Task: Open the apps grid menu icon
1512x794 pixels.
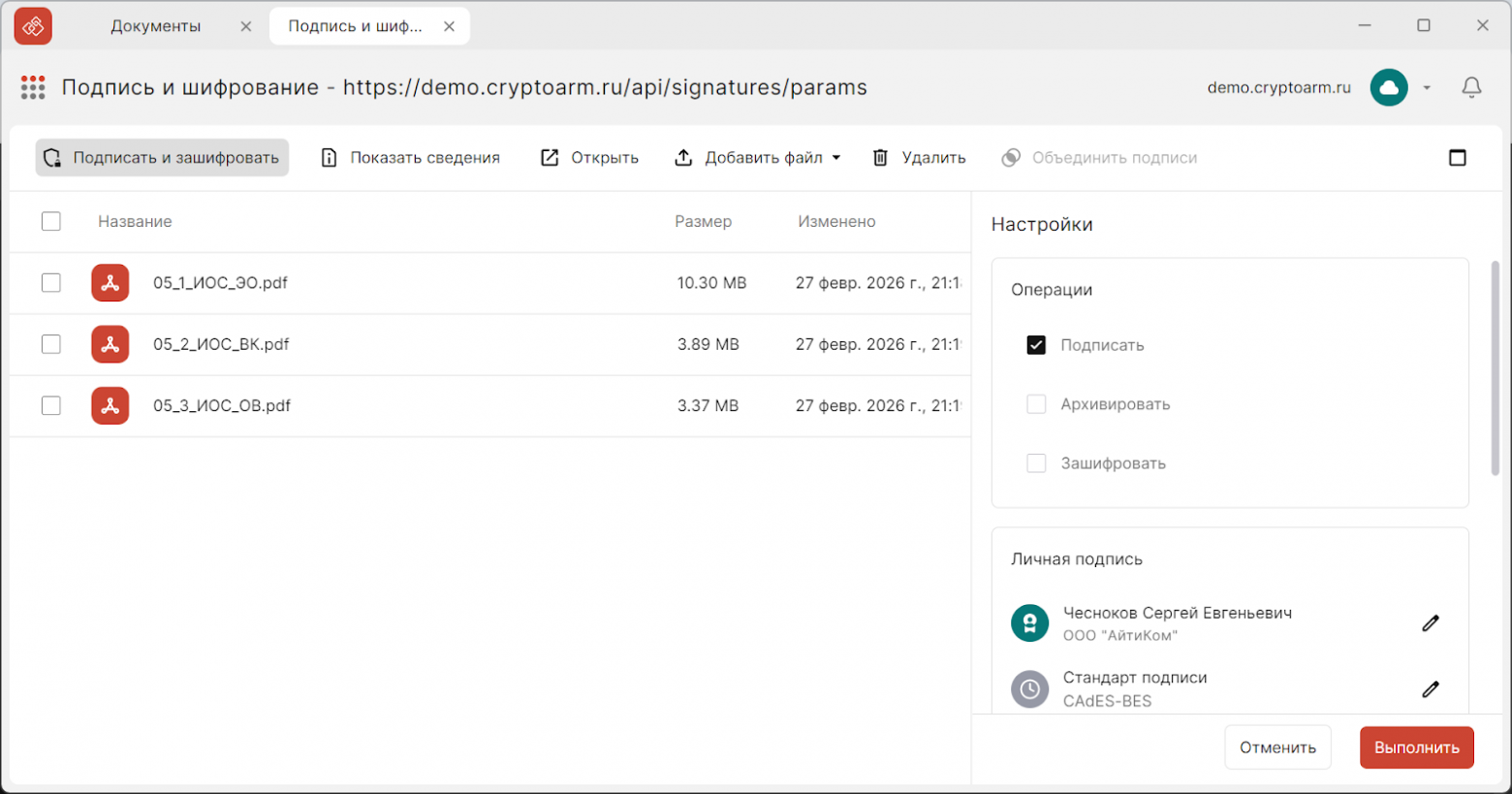Action: click(33, 88)
